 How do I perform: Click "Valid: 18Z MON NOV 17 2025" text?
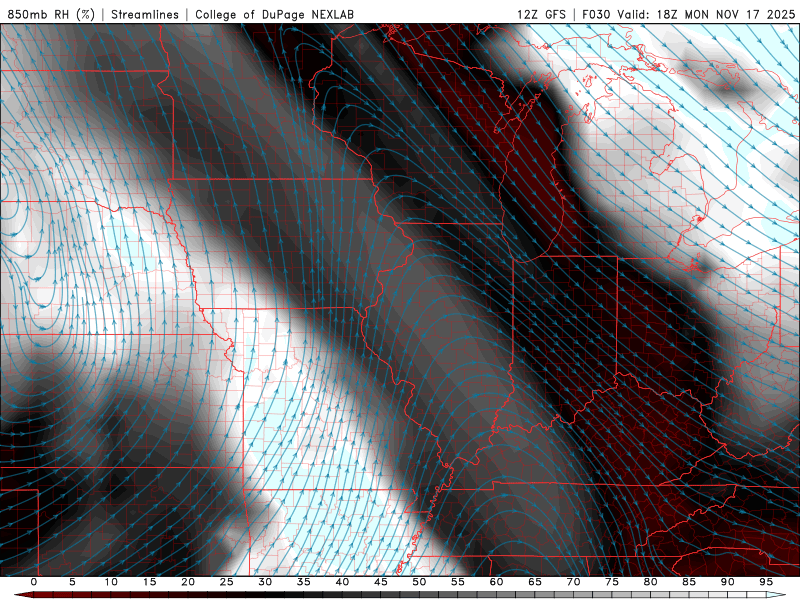point(706,14)
